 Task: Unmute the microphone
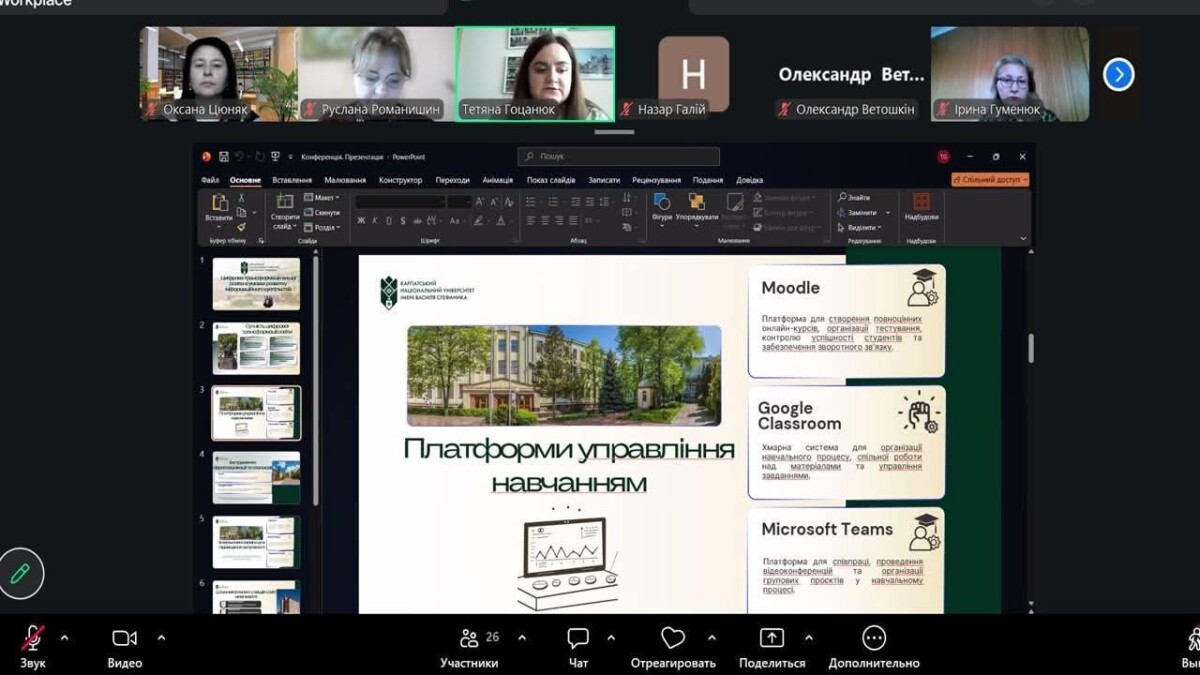point(33,638)
